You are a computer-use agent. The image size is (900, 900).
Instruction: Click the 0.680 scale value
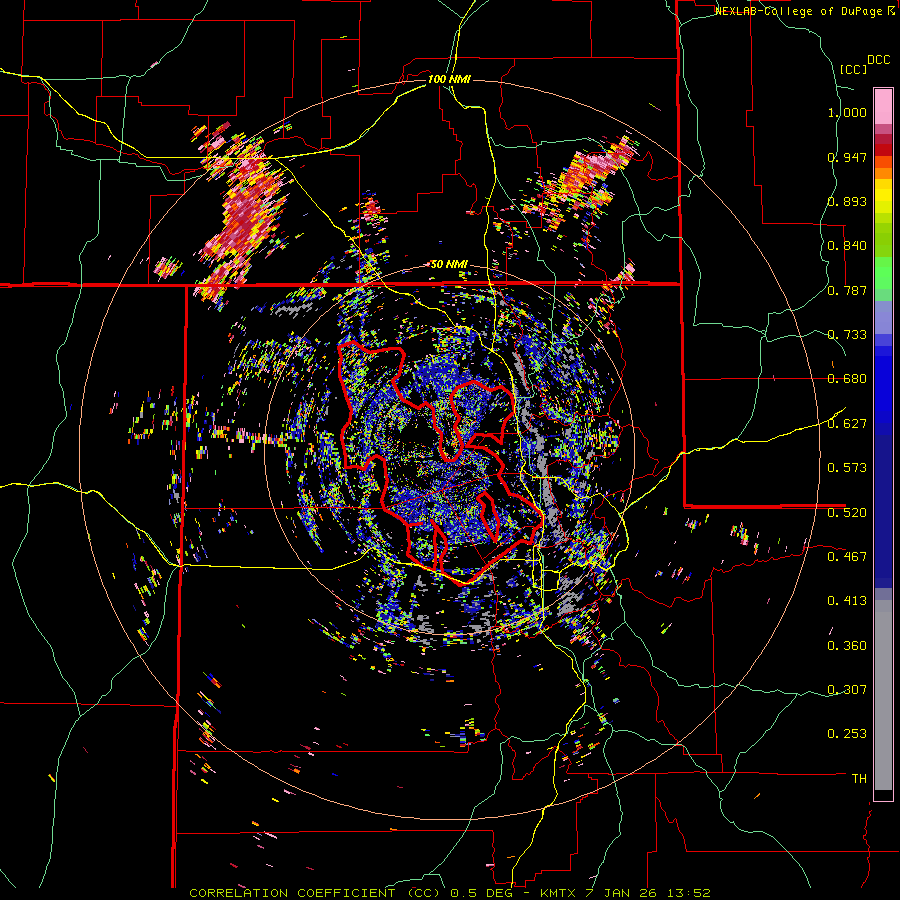[847, 379]
